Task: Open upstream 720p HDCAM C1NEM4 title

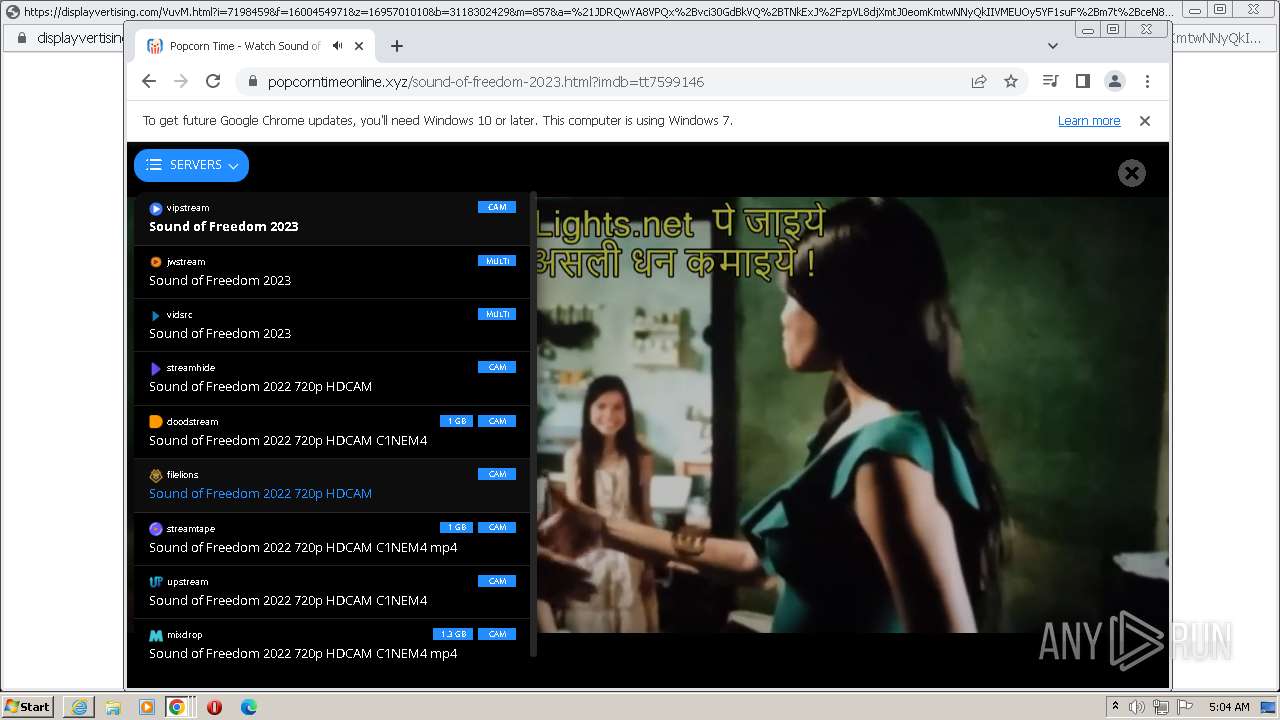Action: coord(288,600)
